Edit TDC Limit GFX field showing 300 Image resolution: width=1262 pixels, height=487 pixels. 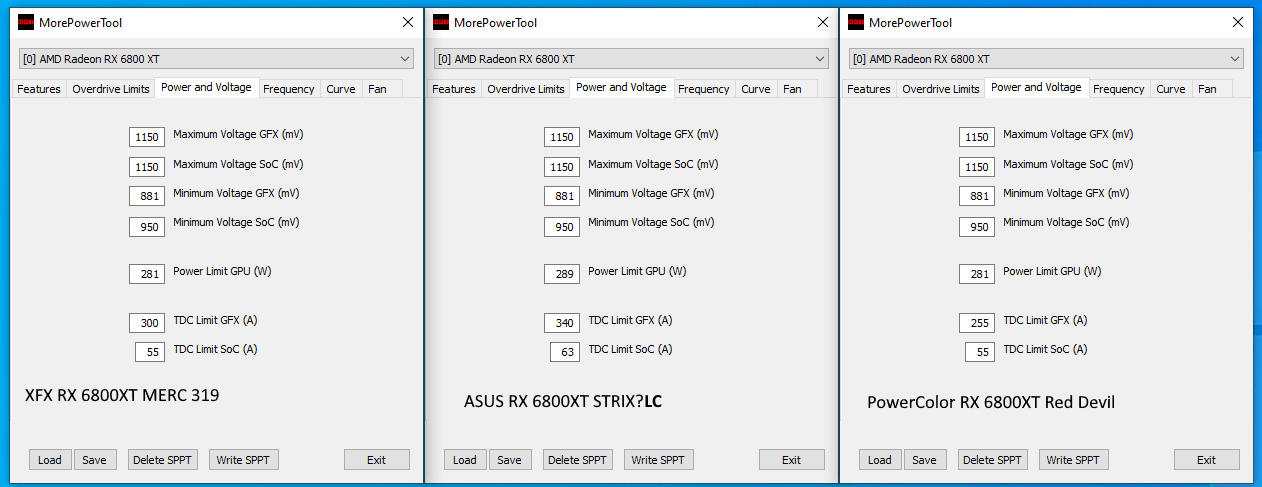[x=147, y=323]
